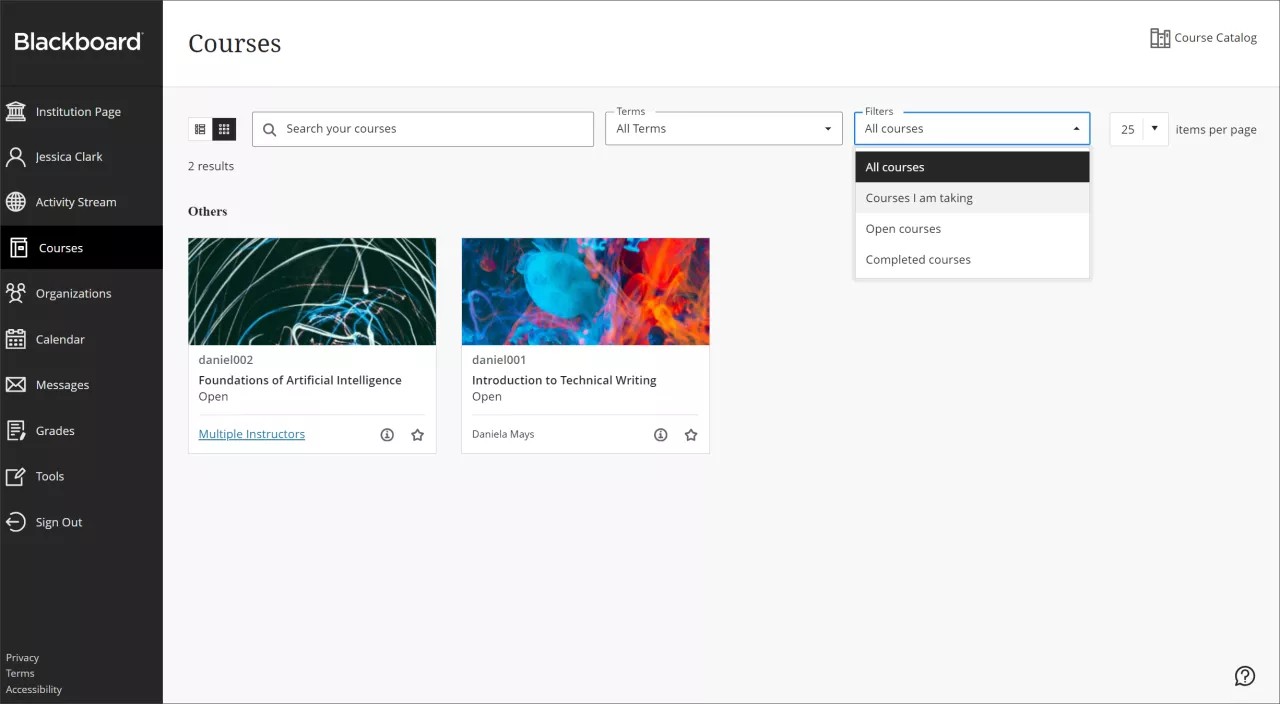Open the Multiple Instructors link
Viewport: 1280px width, 704px height.
[x=251, y=434]
